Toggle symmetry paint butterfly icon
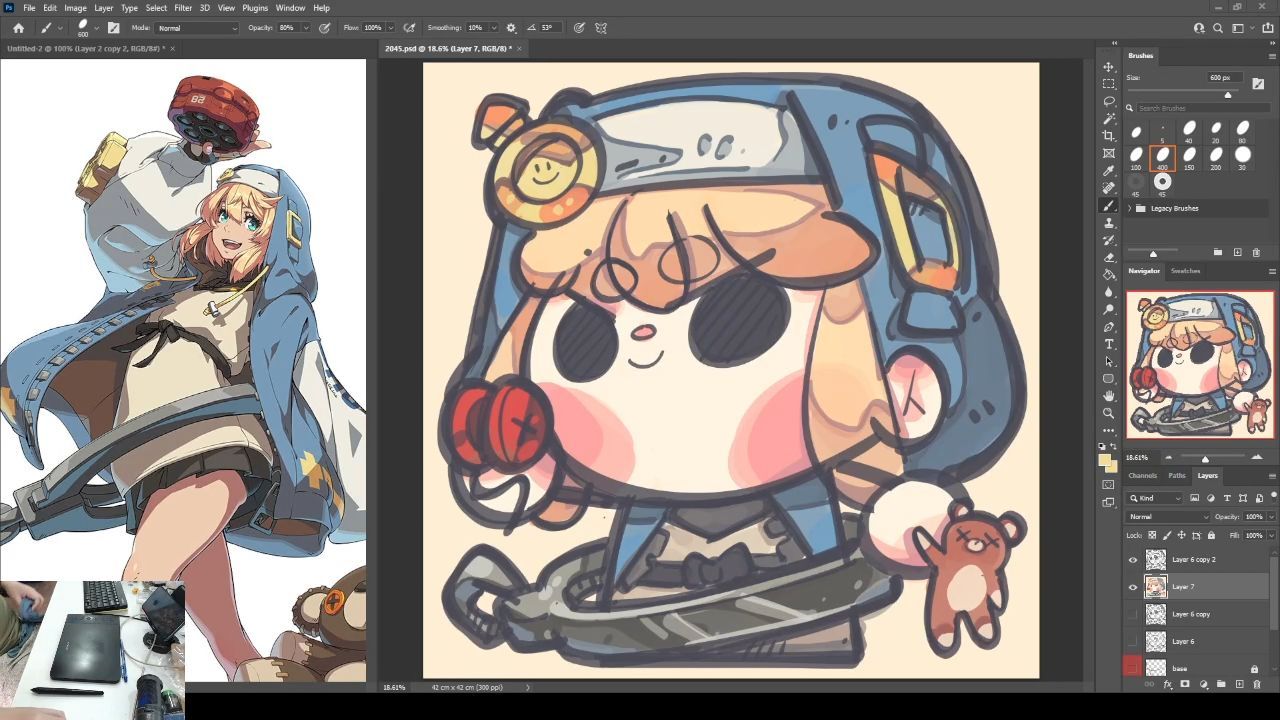 pos(601,28)
